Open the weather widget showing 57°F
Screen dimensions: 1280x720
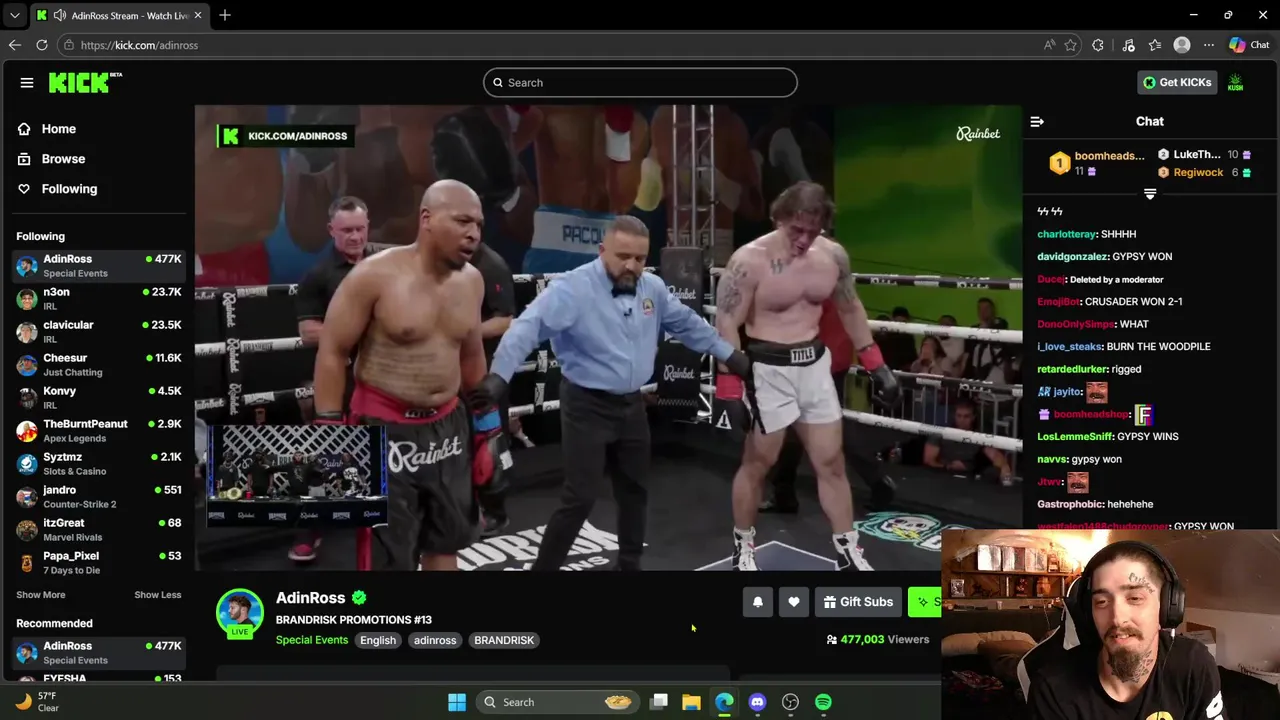pos(37,702)
